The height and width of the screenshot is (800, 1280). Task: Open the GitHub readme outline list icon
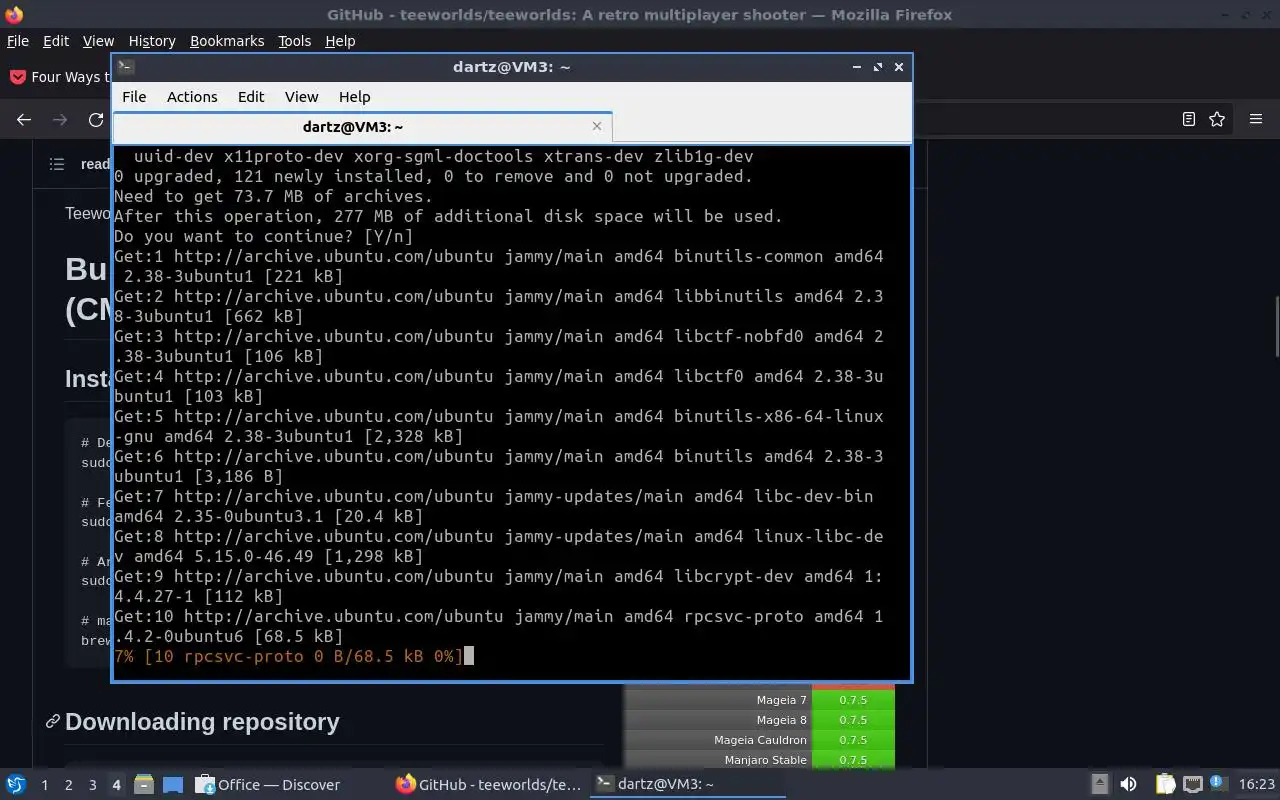coord(57,164)
